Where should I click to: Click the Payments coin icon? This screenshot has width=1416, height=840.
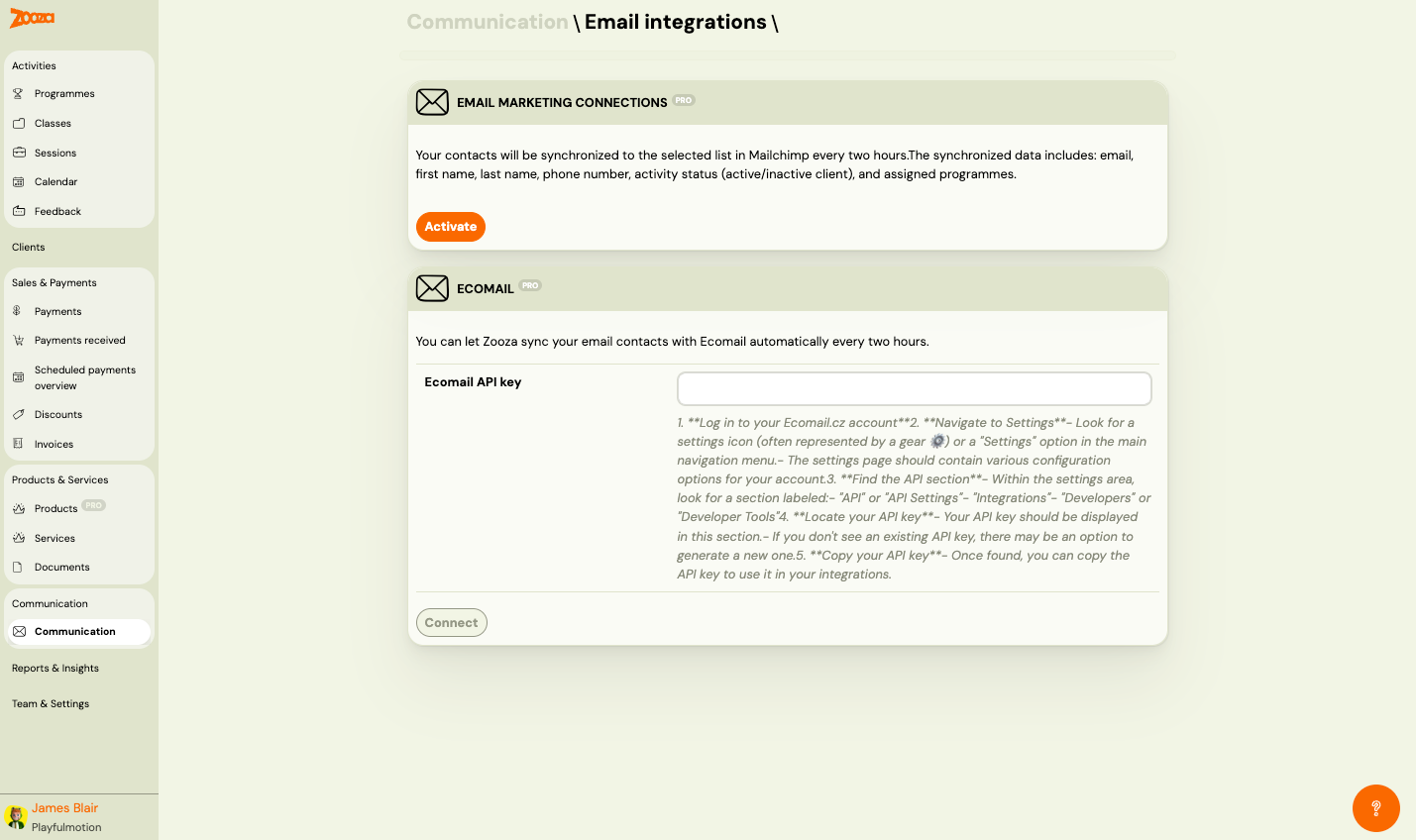18,311
